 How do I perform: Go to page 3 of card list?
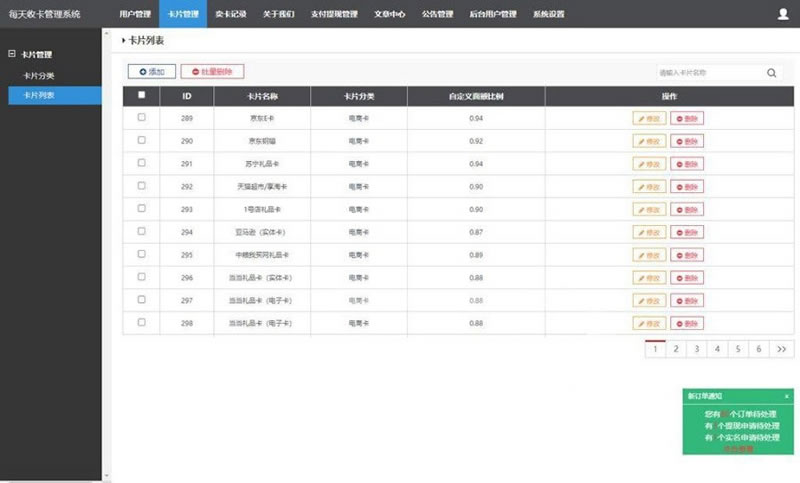click(697, 349)
